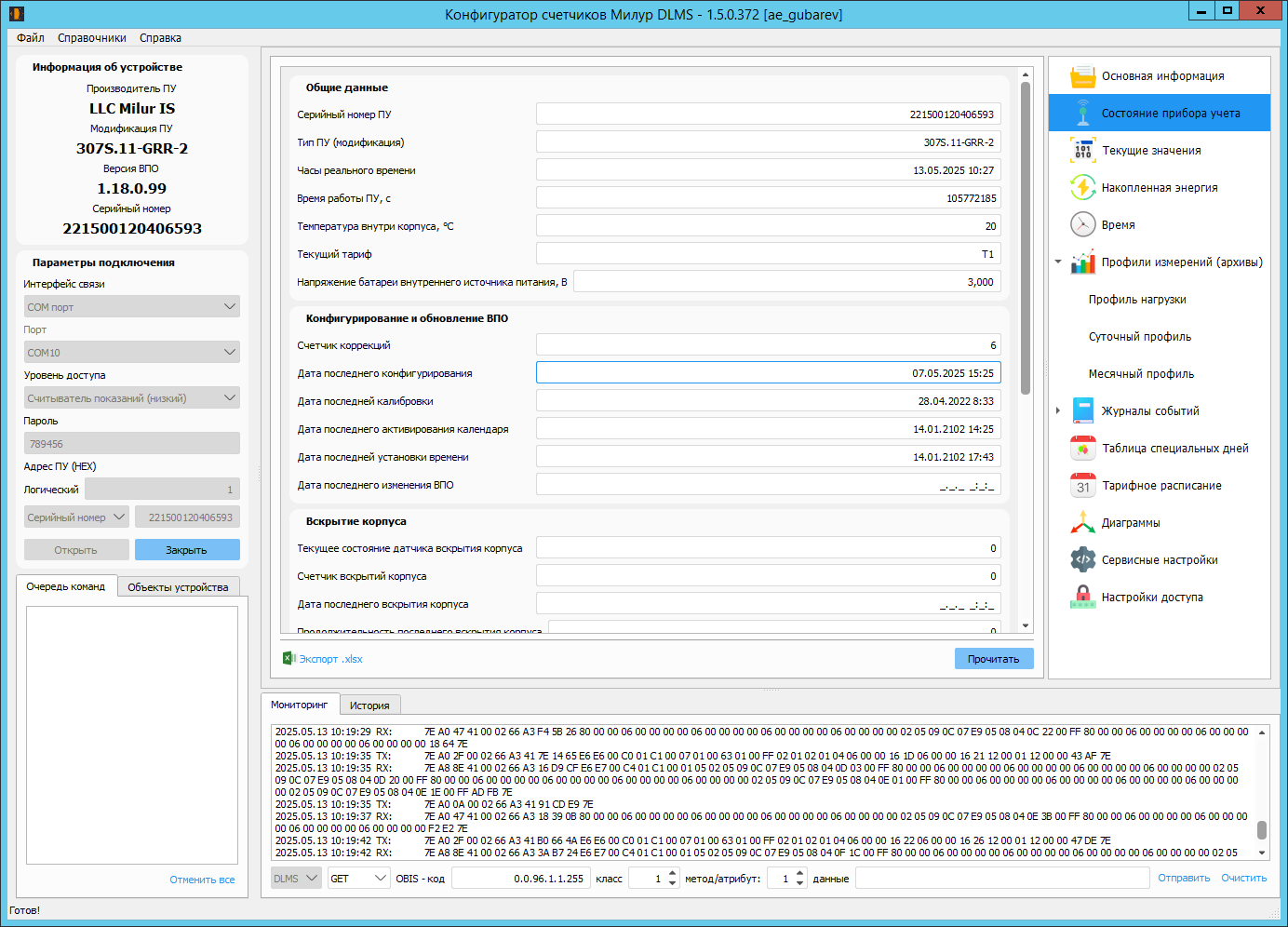Open the Время clock icon
The width and height of the screenshot is (1288, 927).
click(x=1082, y=225)
